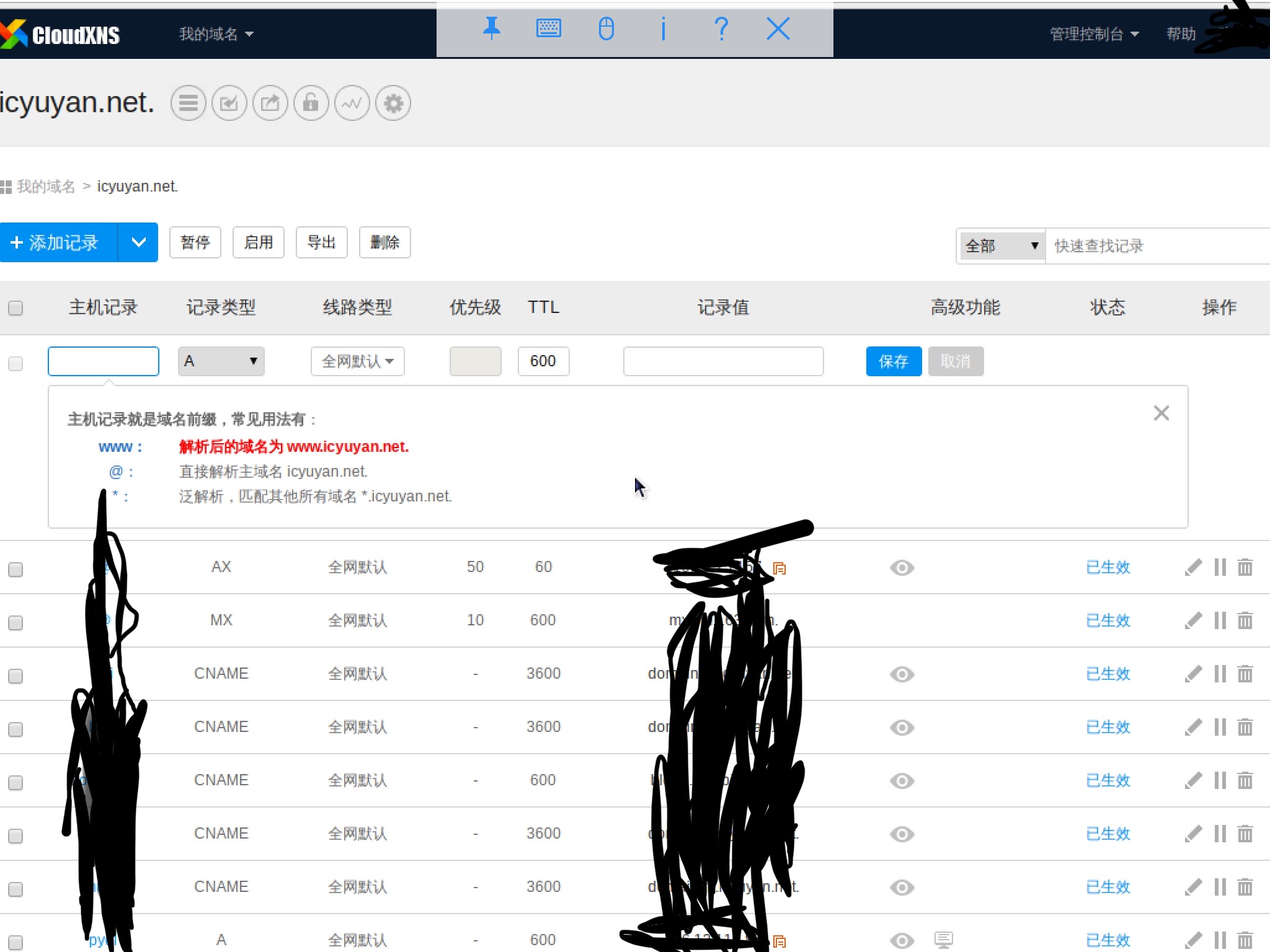Viewport: 1270px width, 952px height.
Task: Click the 快速查找记录 search field
Action: (x=1153, y=246)
